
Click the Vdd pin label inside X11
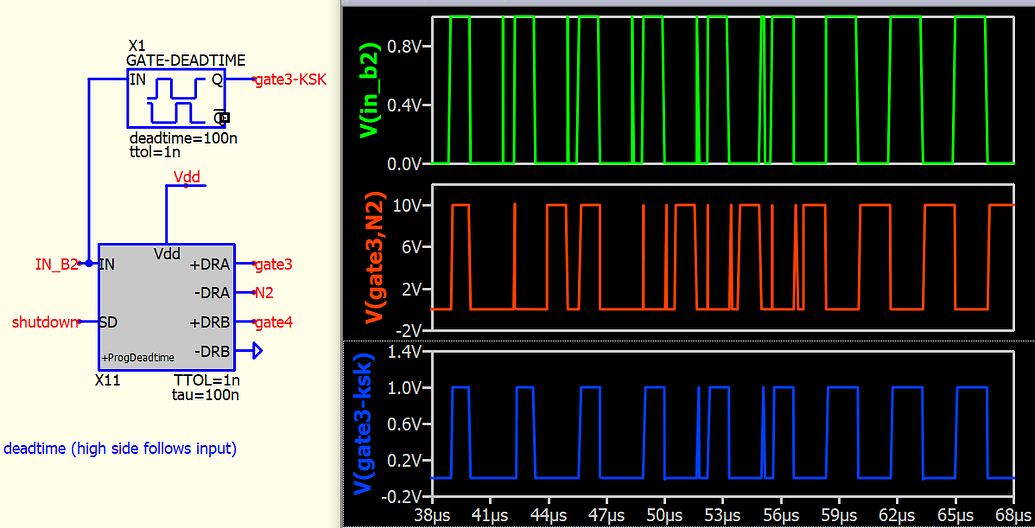tap(166, 253)
